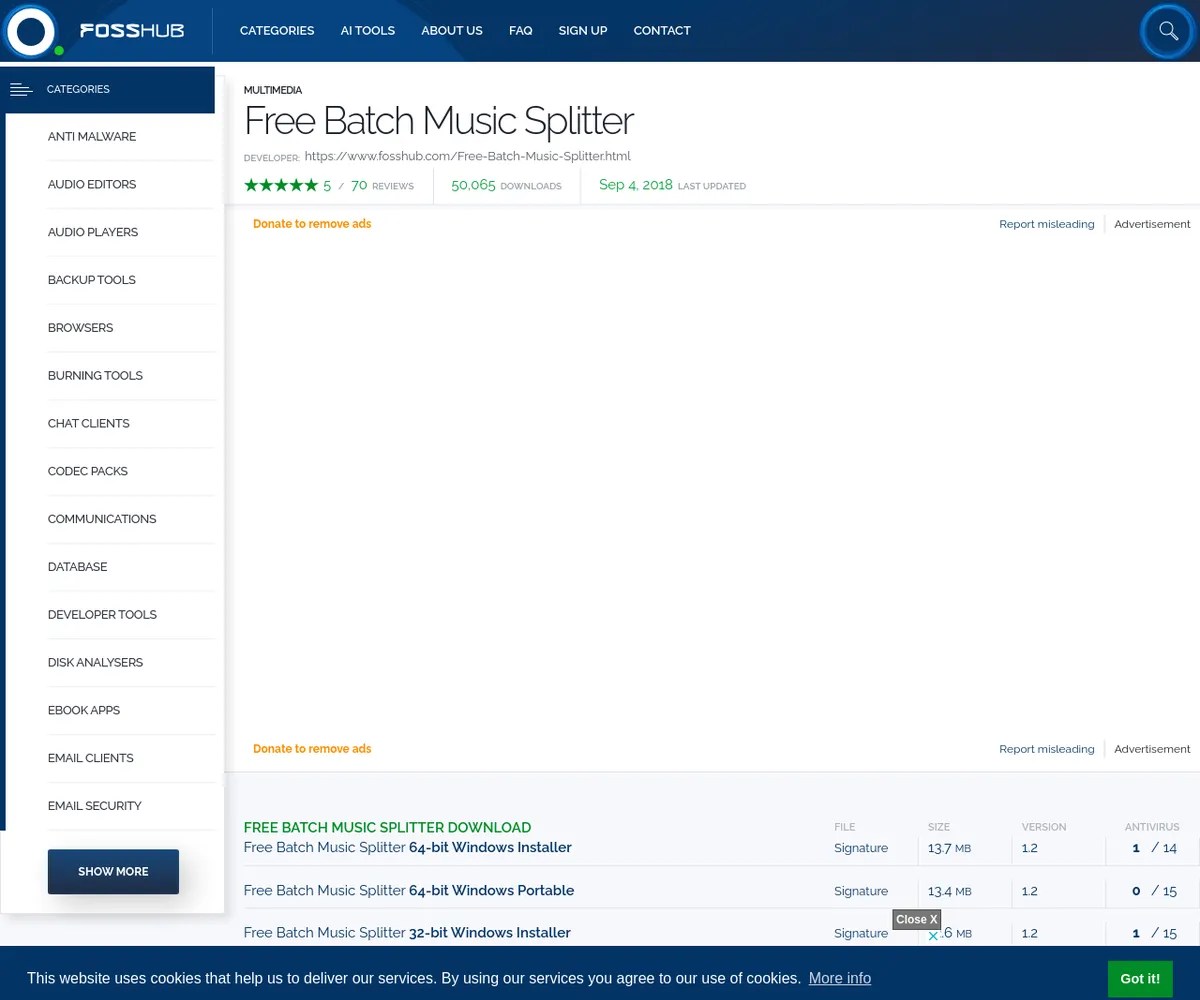Click the More info cookie link
The width and height of the screenshot is (1200, 1000).
pyautogui.click(x=840, y=978)
